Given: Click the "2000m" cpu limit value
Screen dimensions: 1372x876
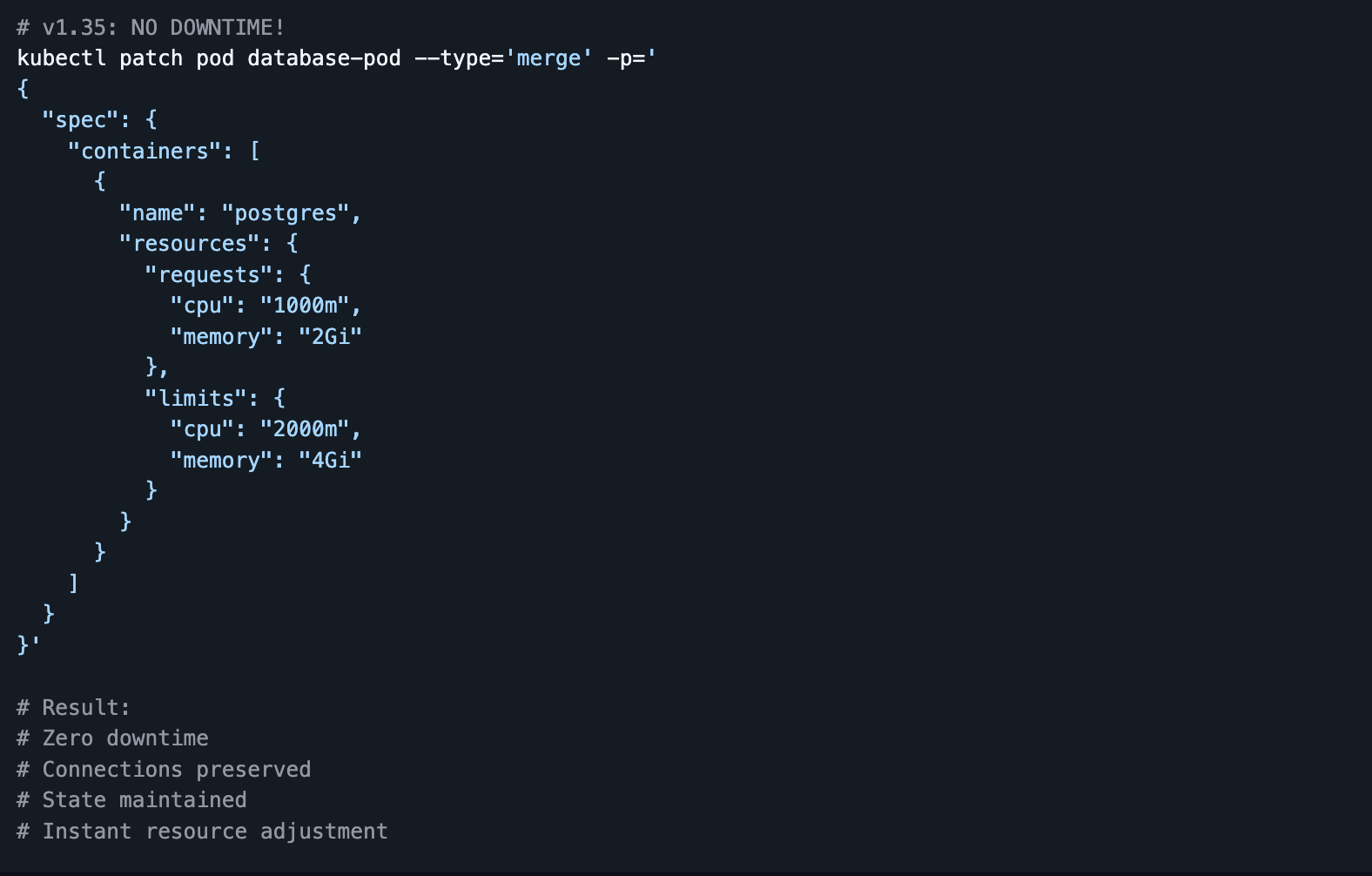Looking at the screenshot, I should point(305,429).
